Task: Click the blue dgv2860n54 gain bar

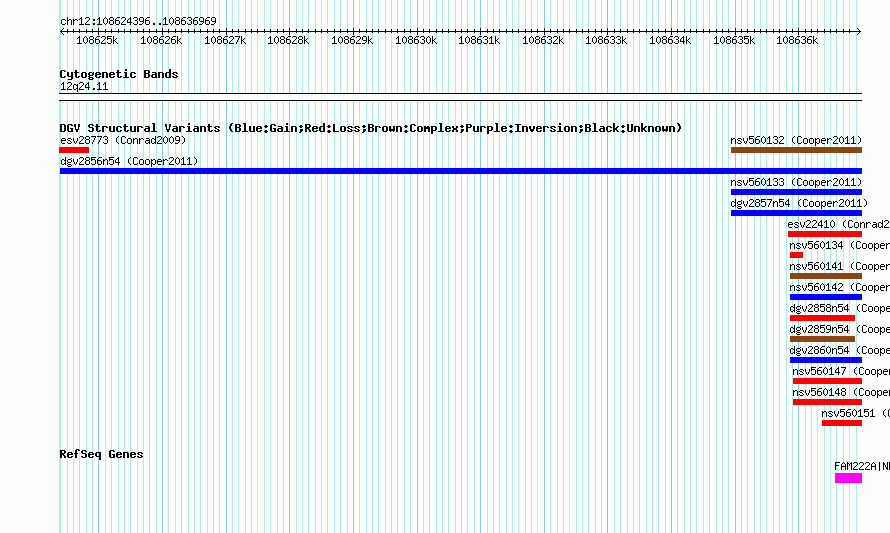Action: (x=826, y=360)
